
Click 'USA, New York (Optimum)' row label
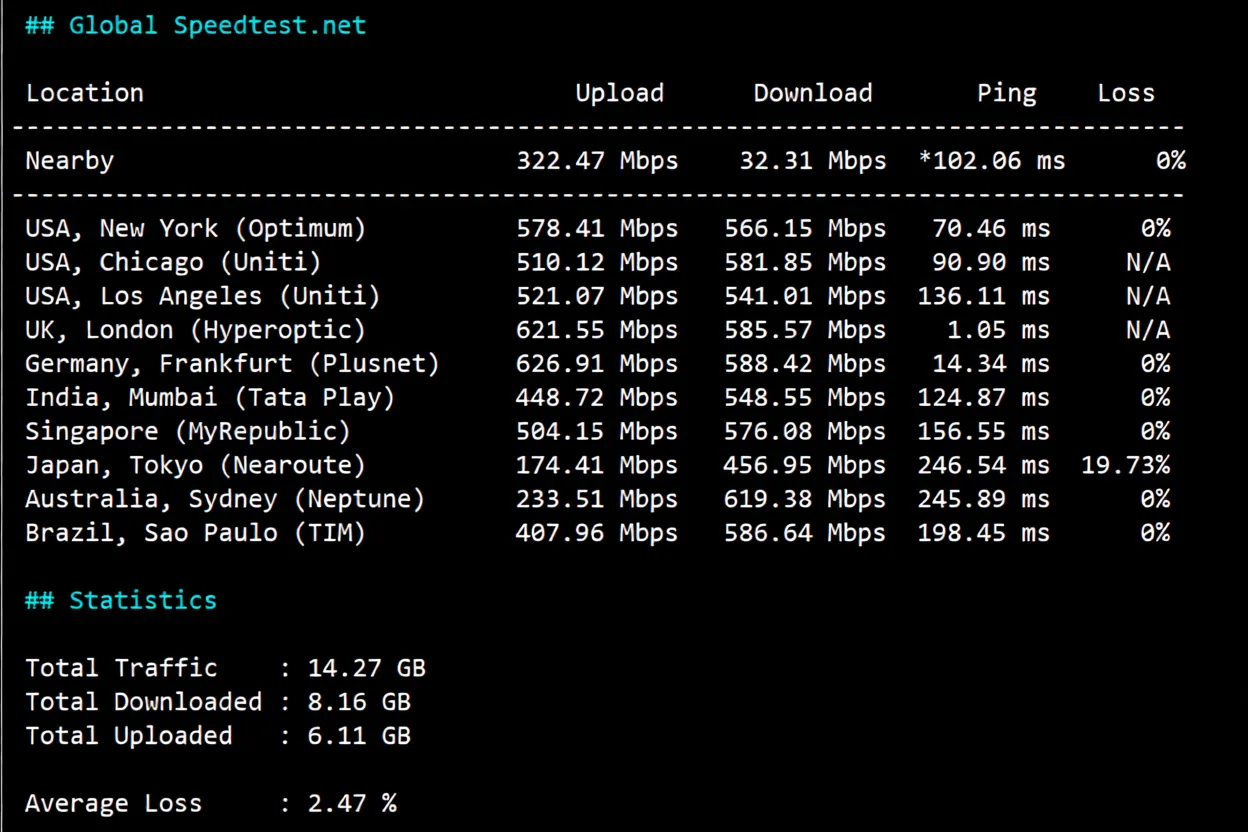point(196,229)
